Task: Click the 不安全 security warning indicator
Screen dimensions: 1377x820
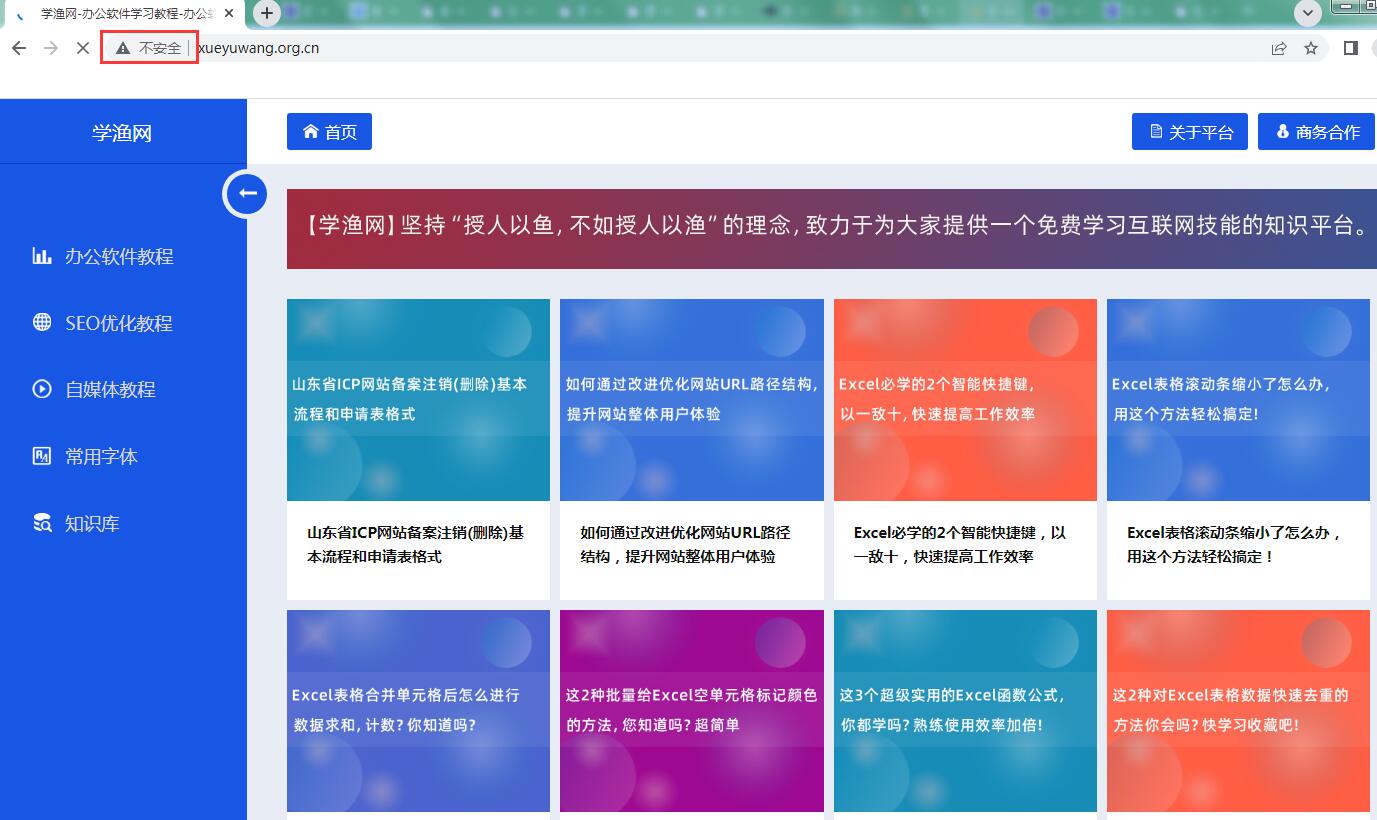Action: [149, 48]
